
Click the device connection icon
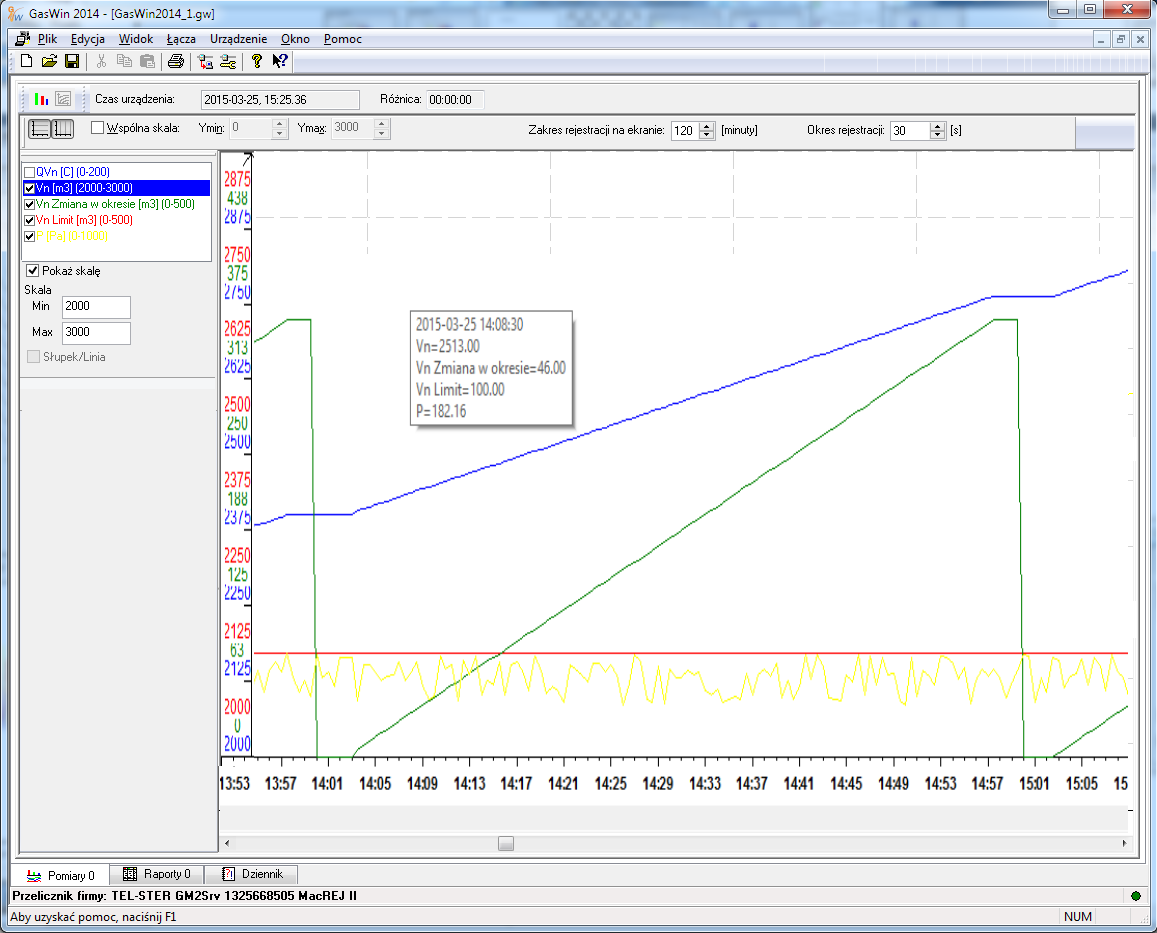[x=206, y=61]
